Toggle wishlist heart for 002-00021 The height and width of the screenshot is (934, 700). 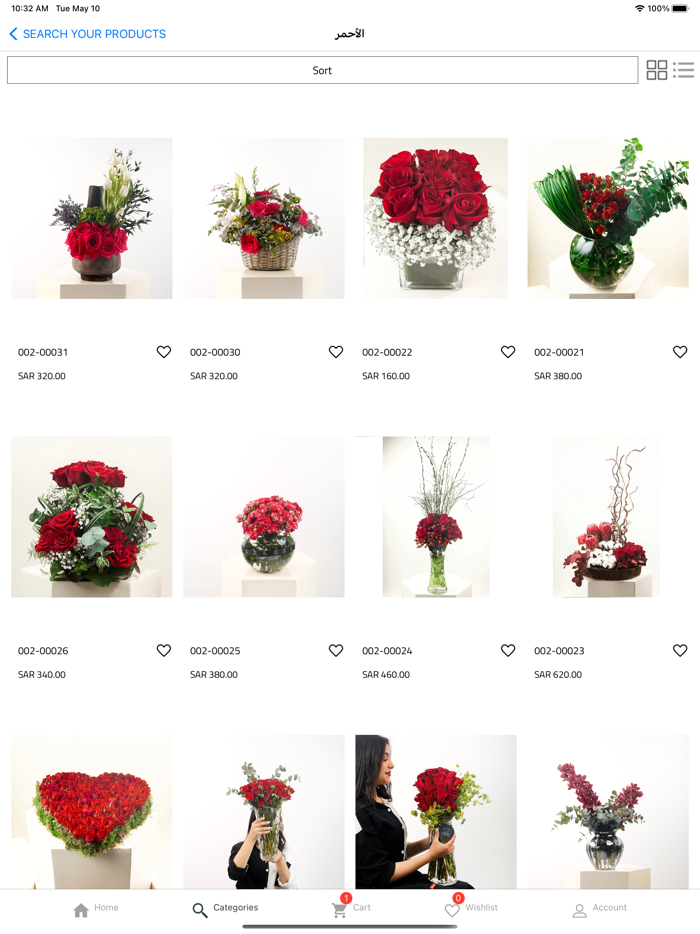[680, 352]
